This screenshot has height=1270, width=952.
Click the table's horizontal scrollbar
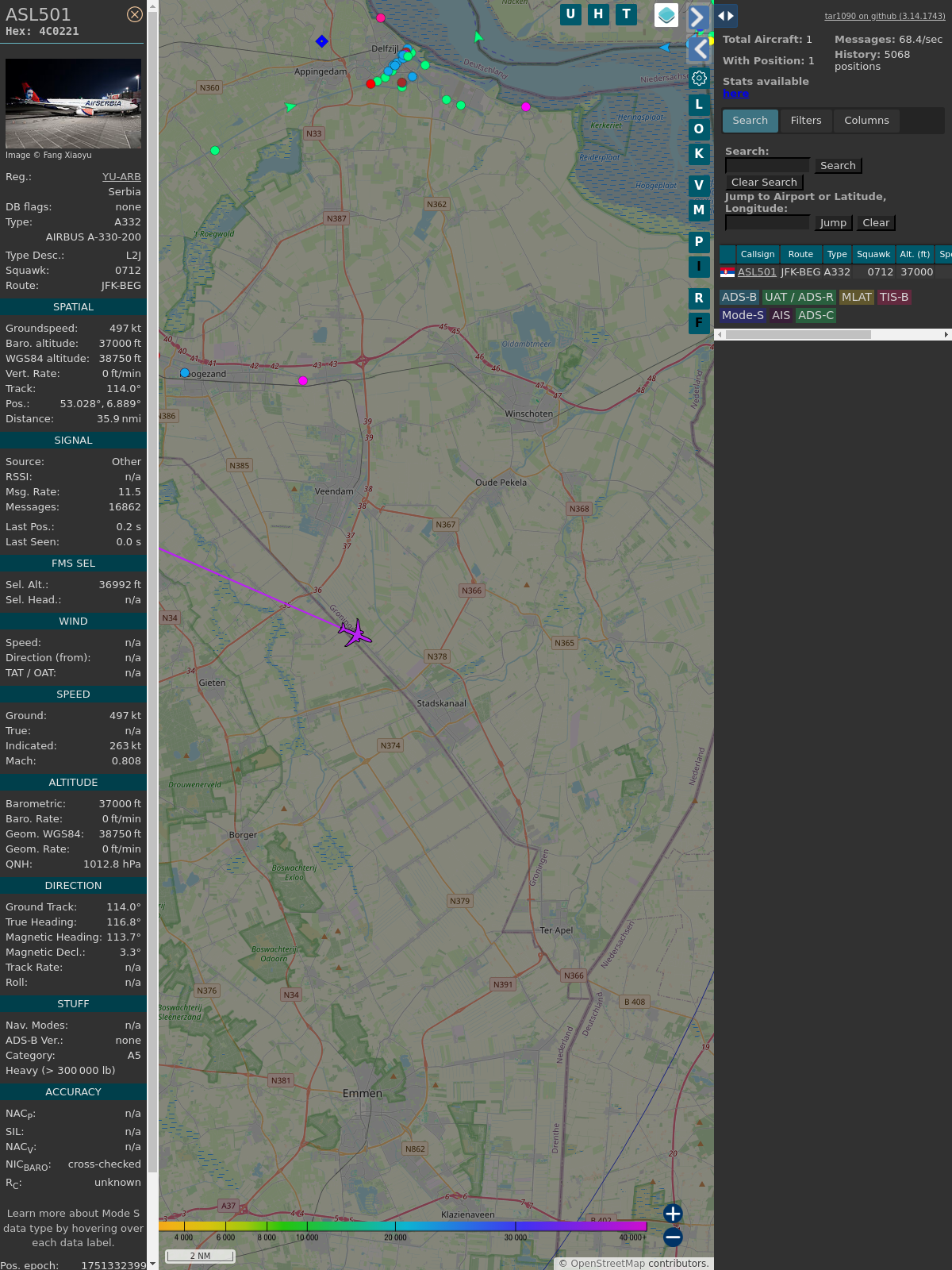tap(798, 335)
